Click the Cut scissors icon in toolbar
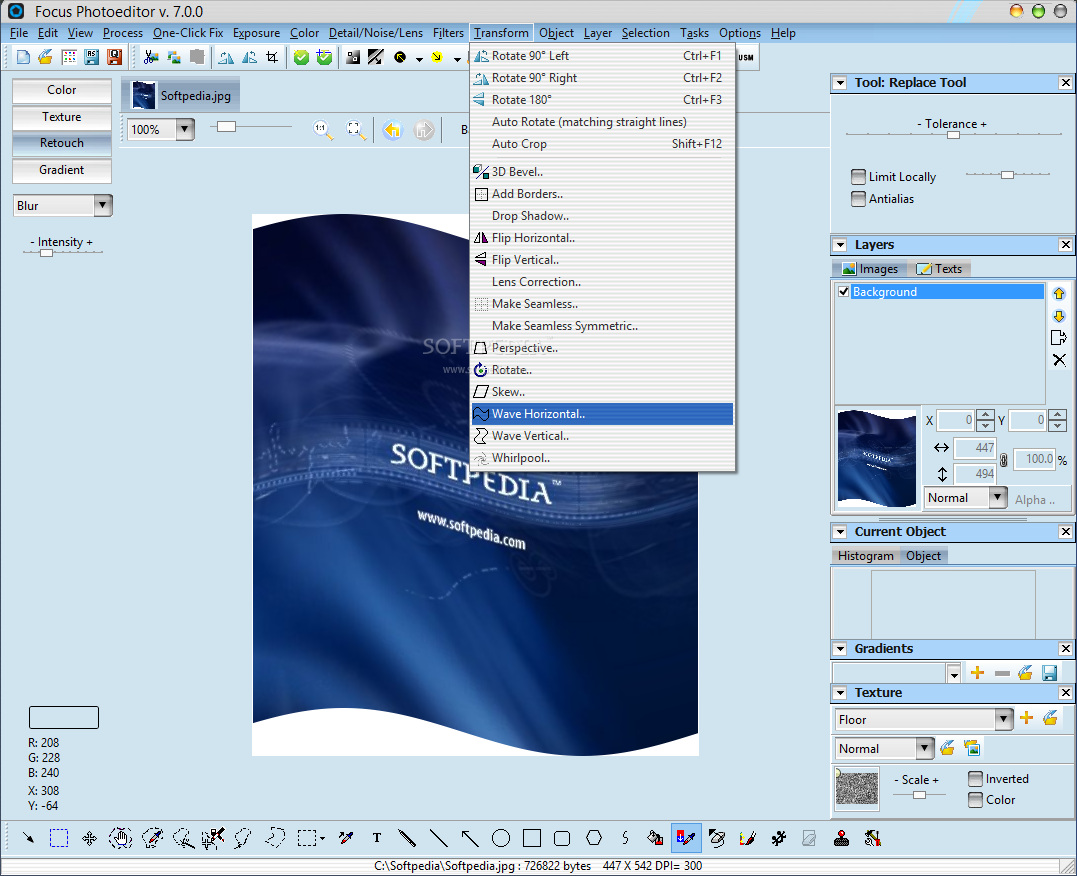The image size is (1077, 876). click(x=151, y=57)
